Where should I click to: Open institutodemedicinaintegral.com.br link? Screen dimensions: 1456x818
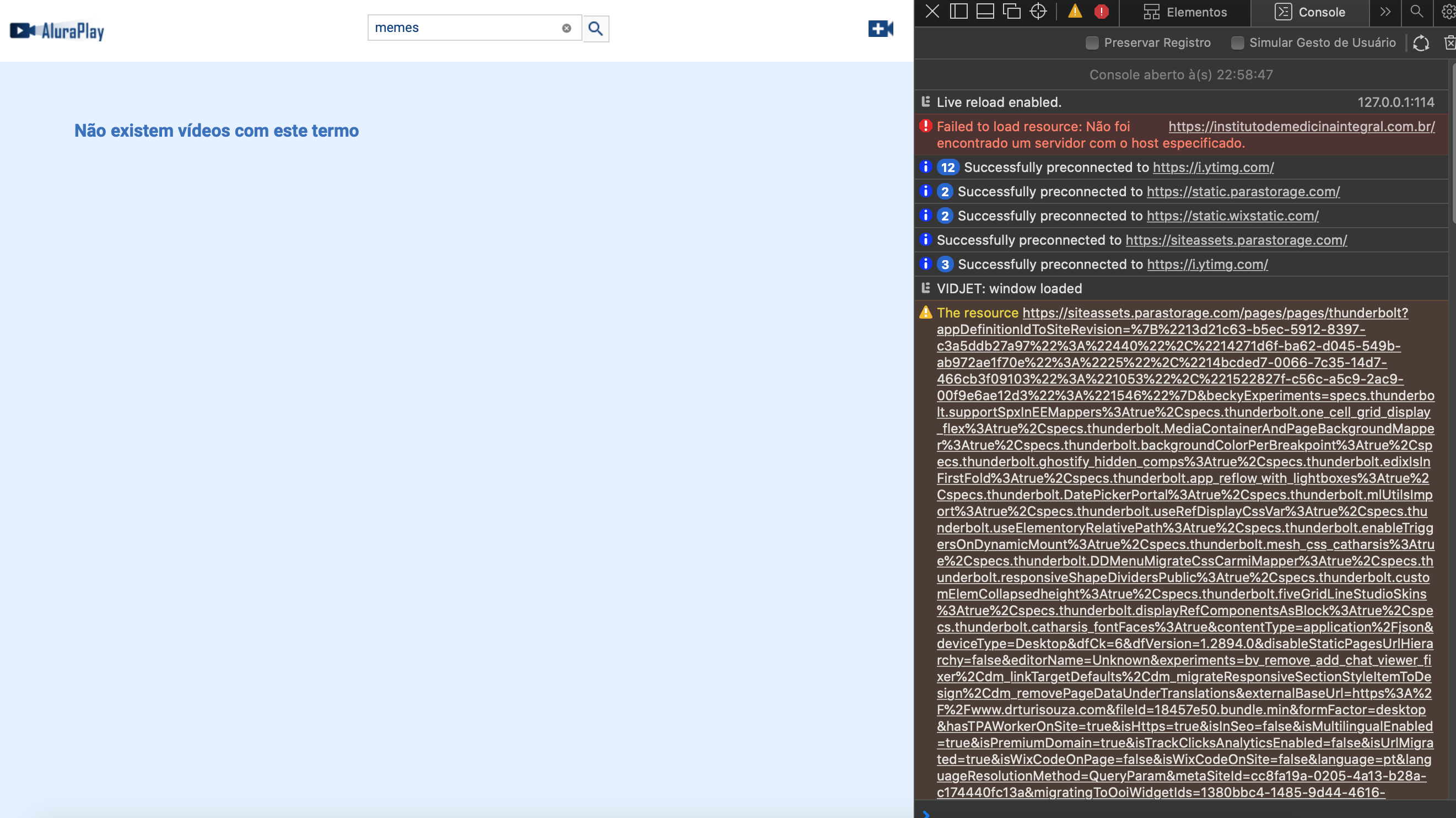pos(1301,127)
